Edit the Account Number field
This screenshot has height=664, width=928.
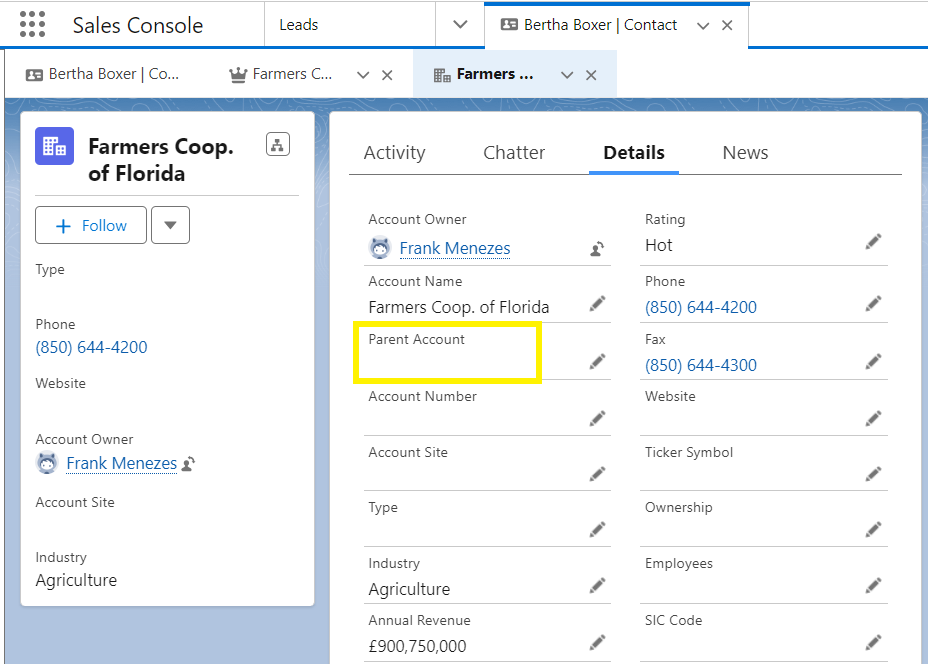tap(598, 418)
